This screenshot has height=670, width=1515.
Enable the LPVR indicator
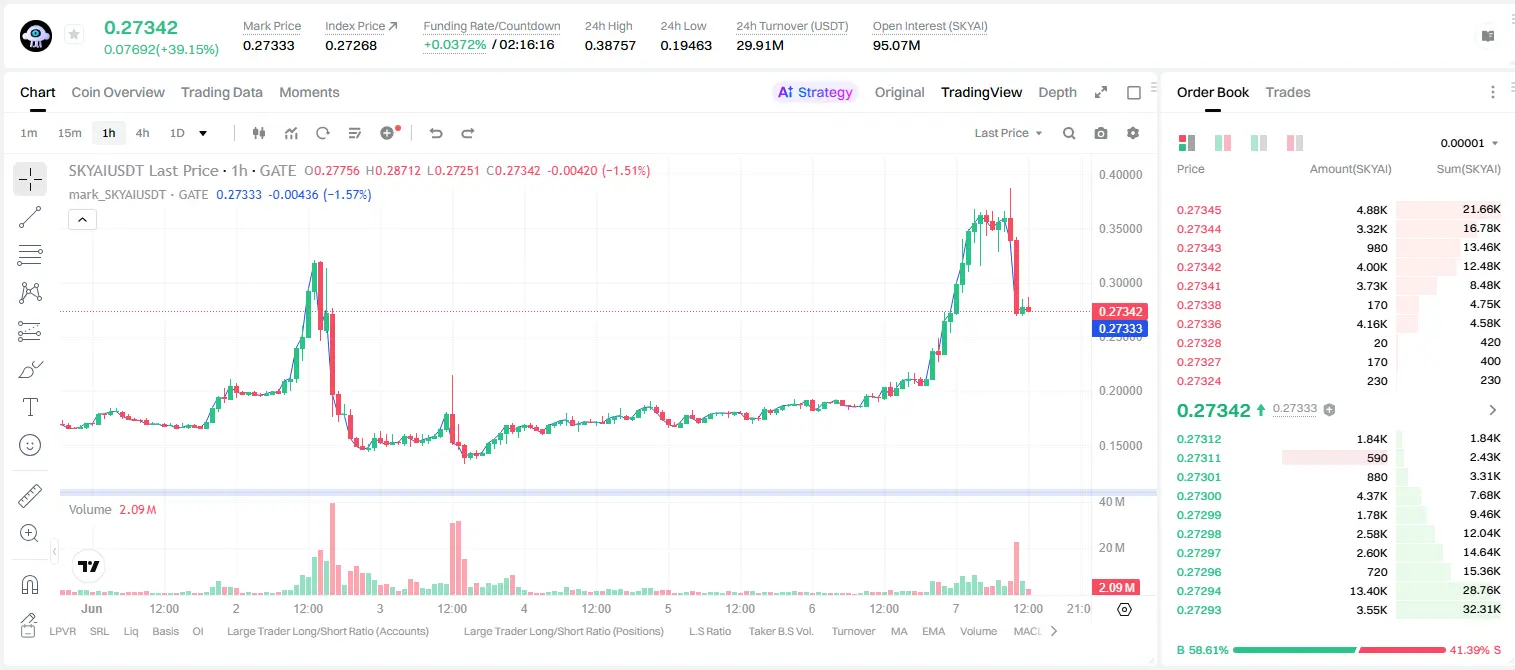point(63,631)
